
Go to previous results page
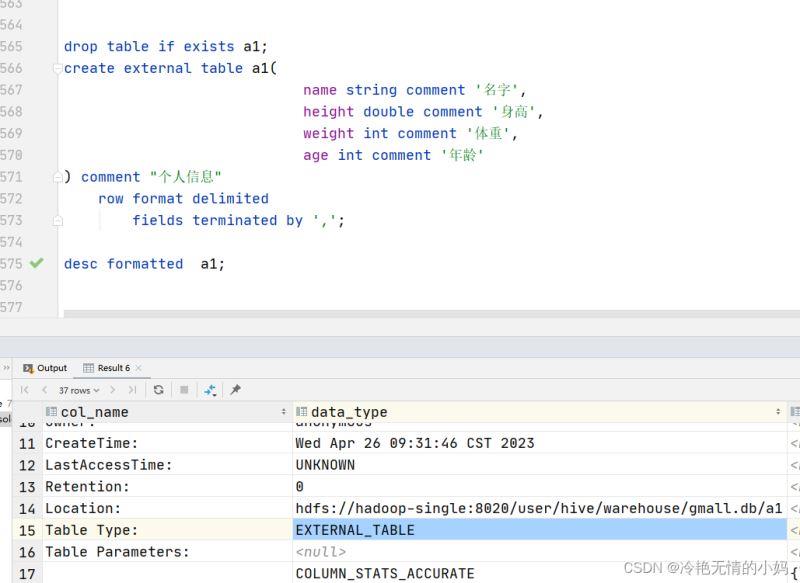43,390
